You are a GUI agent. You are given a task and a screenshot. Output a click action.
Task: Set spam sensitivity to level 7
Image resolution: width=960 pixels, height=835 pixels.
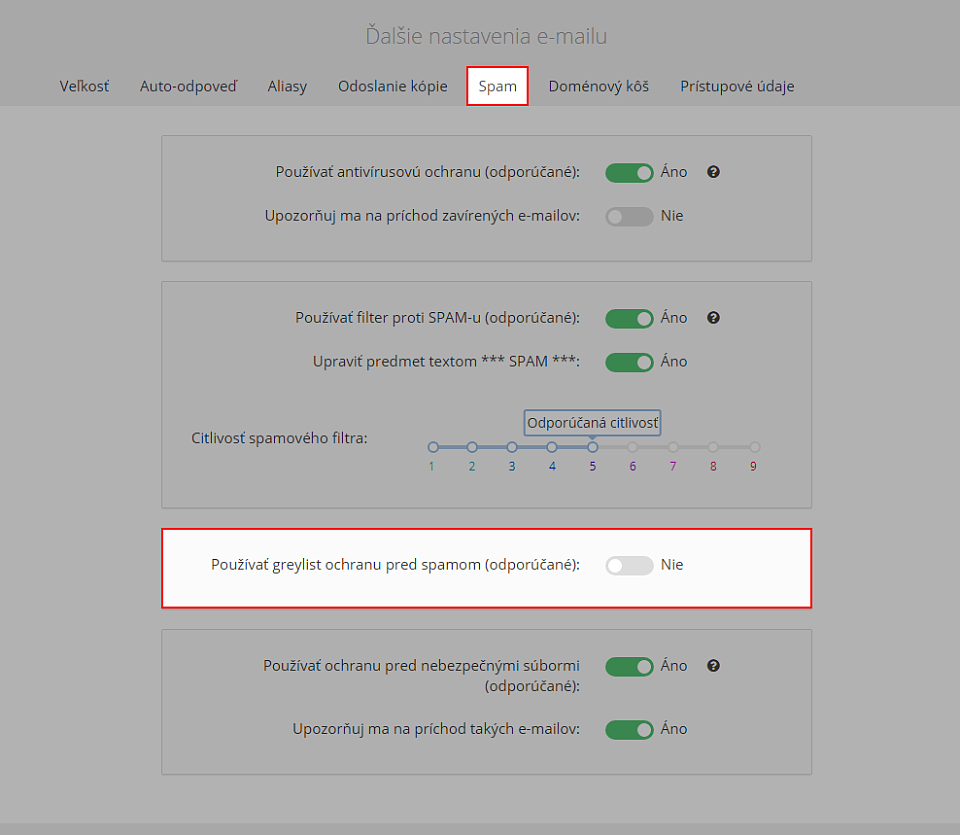pyautogui.click(x=673, y=447)
